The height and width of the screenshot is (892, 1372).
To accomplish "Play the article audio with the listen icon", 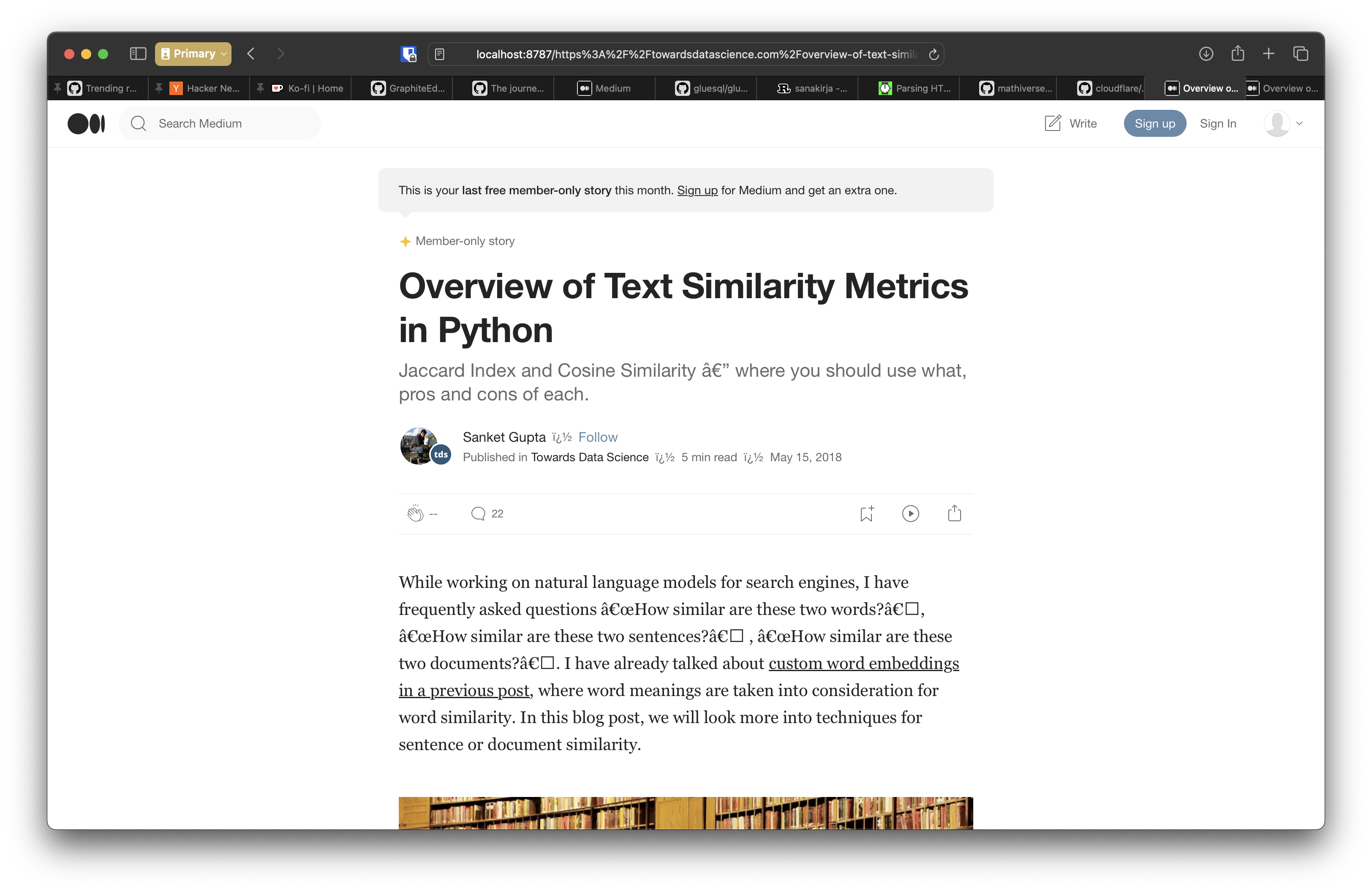I will [x=910, y=514].
